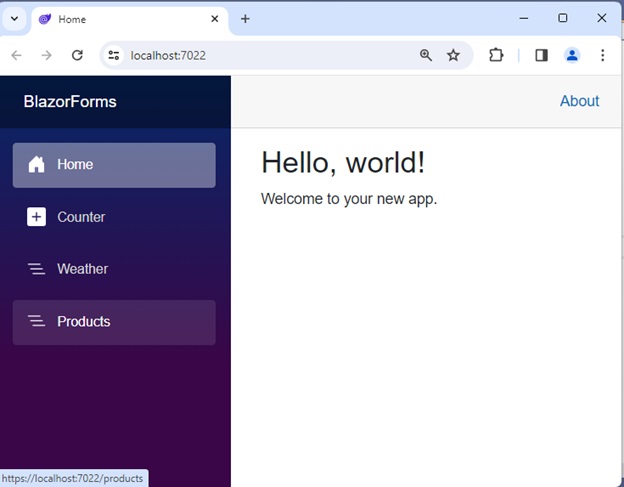Close the Home browser tab
This screenshot has width=624, height=487.
pos(214,19)
